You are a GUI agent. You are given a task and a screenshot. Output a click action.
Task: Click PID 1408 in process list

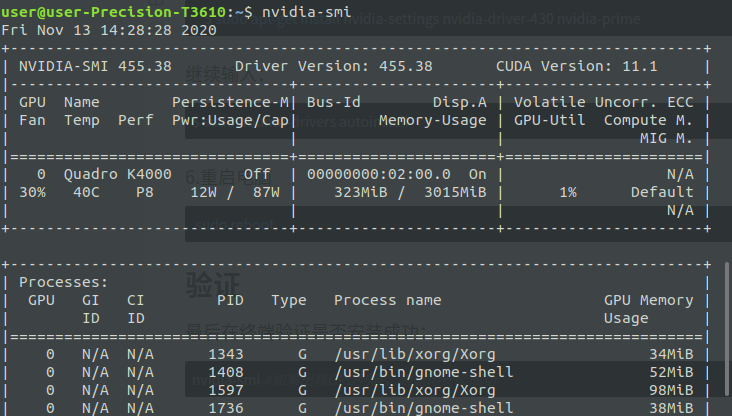tap(226, 372)
